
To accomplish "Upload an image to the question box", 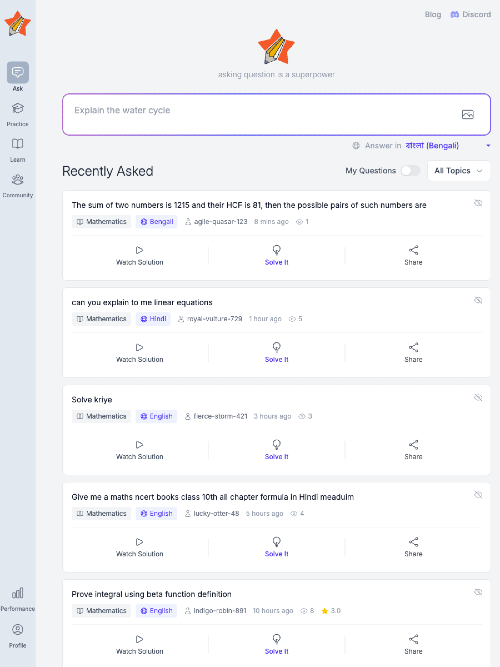I will click(468, 114).
